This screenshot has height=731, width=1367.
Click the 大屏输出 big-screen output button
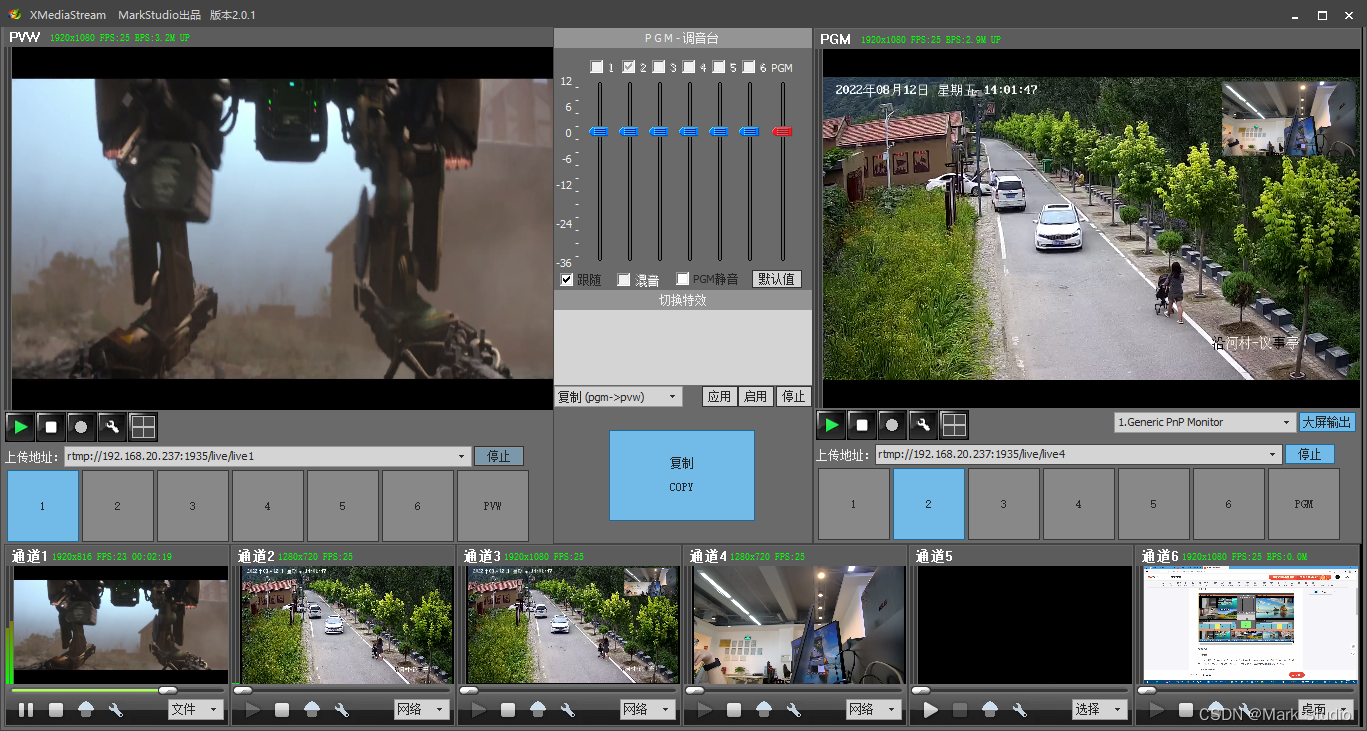click(1327, 422)
